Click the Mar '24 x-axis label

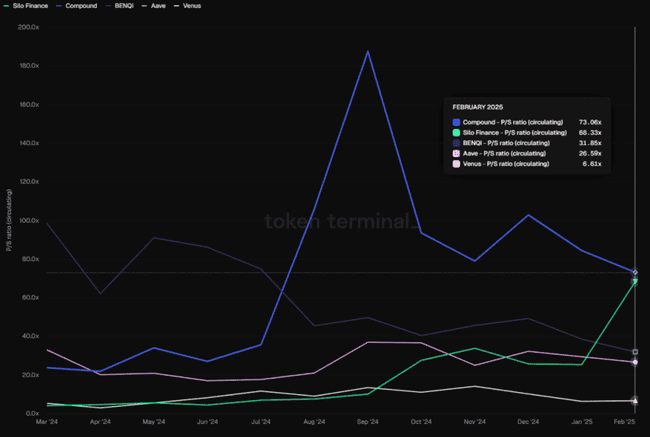tap(46, 422)
